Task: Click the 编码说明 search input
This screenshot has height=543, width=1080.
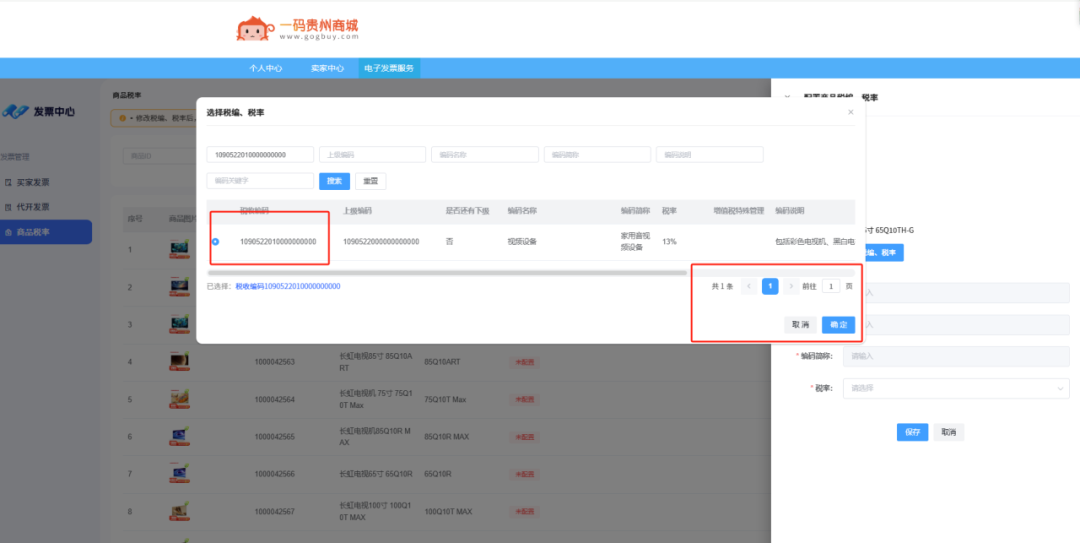Action: coord(709,154)
